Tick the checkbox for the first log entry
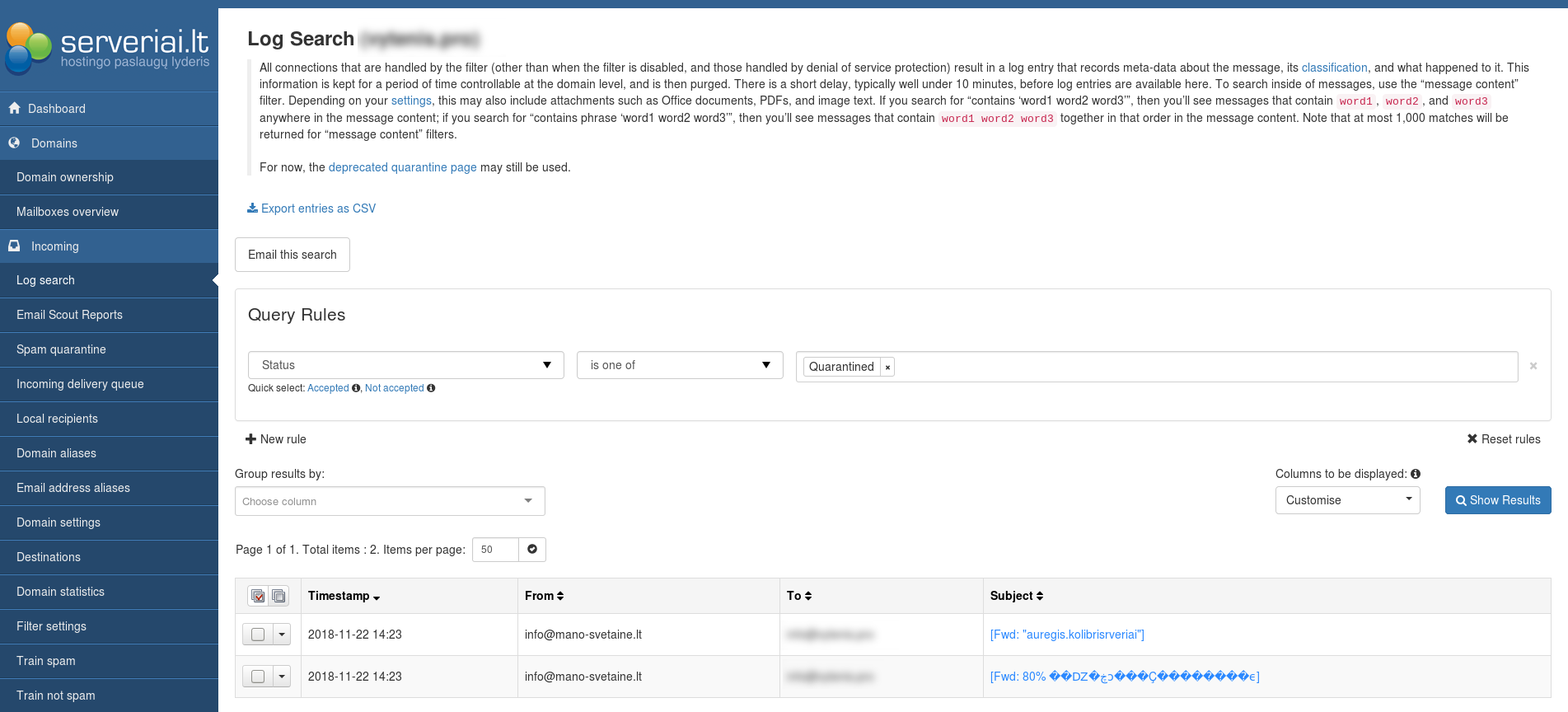 point(258,635)
